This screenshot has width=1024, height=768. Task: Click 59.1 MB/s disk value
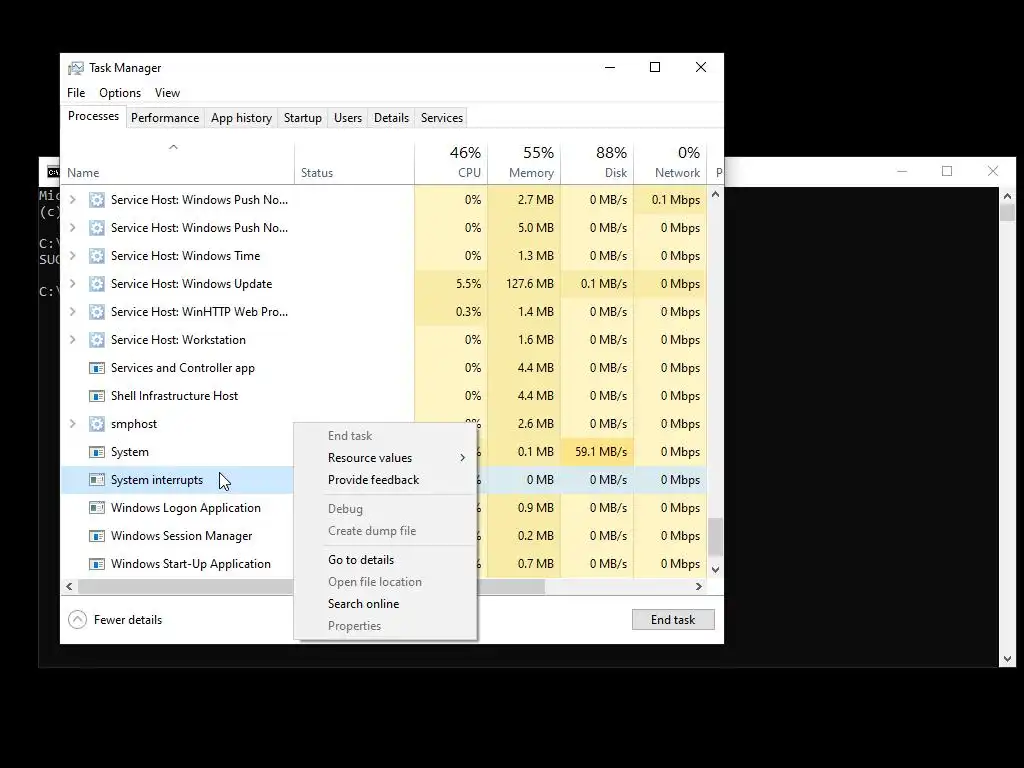(x=601, y=452)
